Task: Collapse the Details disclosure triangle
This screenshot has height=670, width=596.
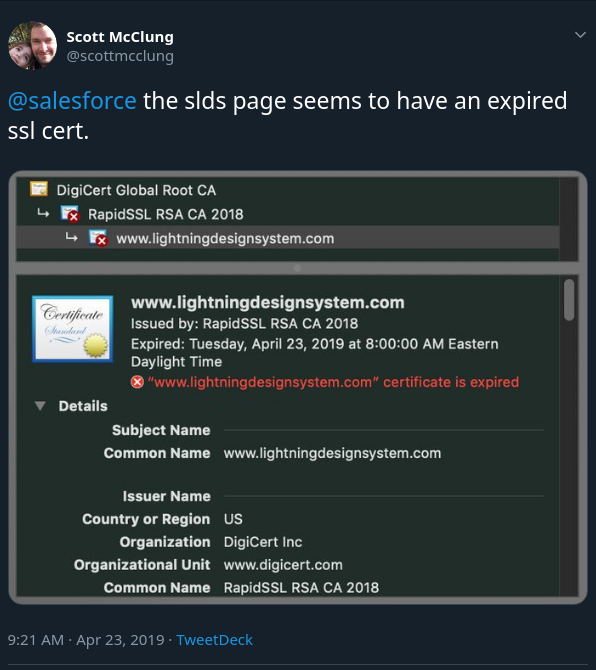Action: (x=40, y=406)
